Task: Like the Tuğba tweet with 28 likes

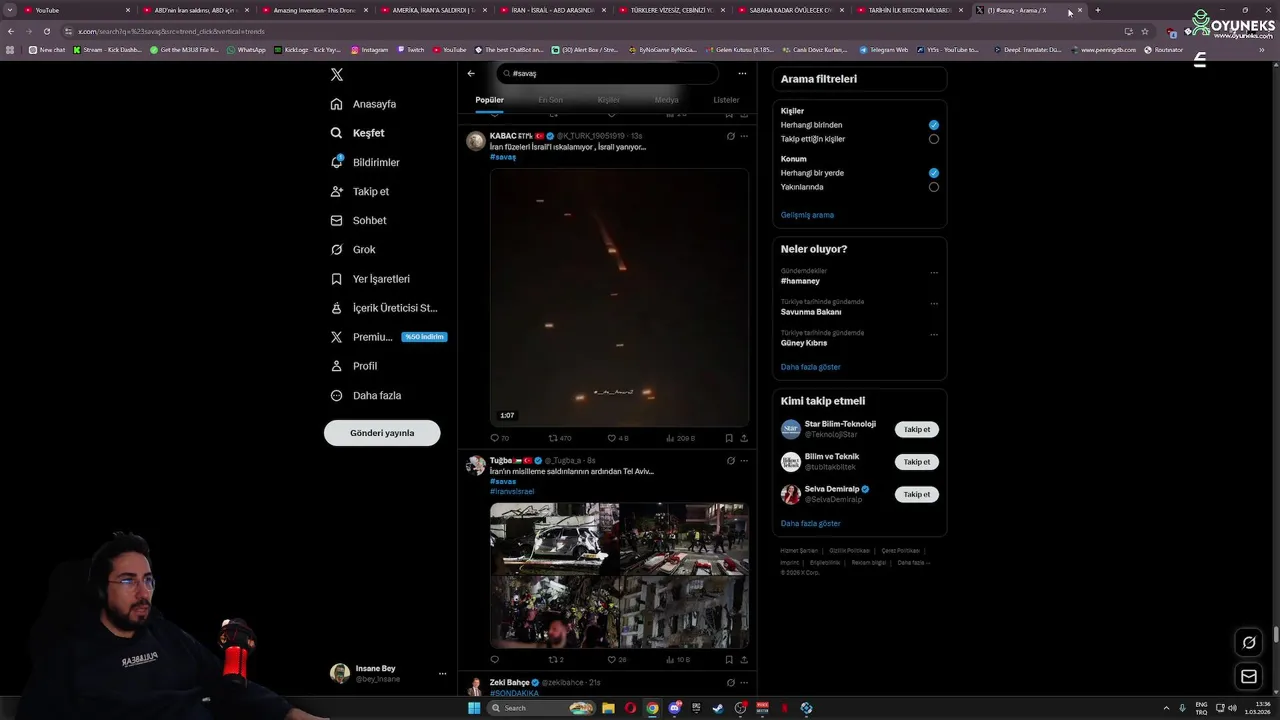Action: coord(617,660)
